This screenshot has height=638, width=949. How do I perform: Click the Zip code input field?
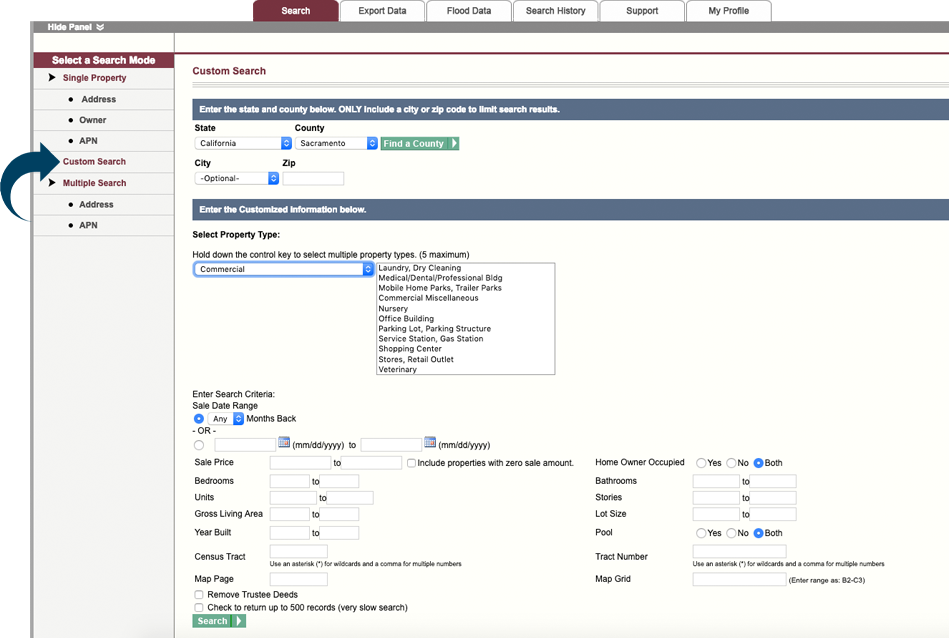point(313,179)
